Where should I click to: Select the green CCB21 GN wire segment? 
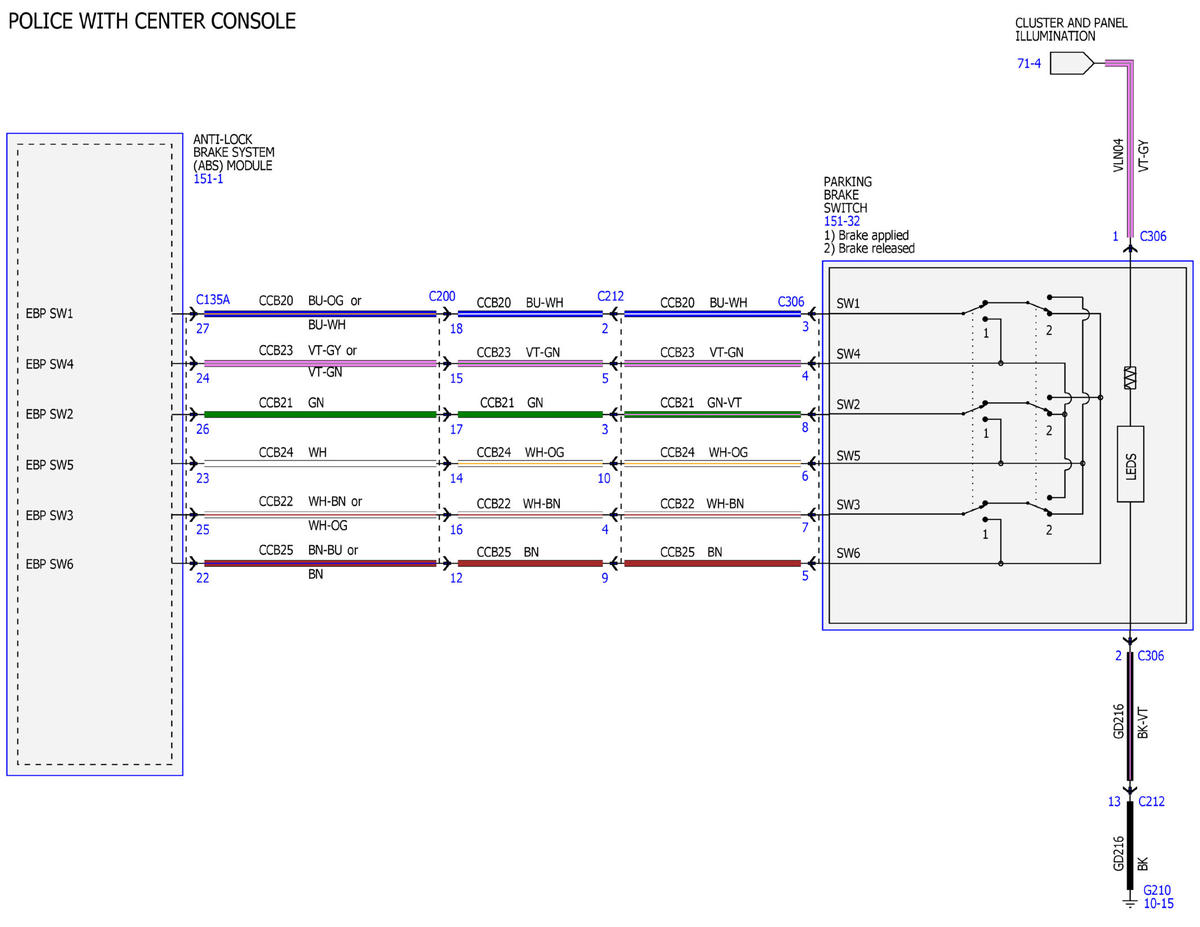click(x=320, y=414)
